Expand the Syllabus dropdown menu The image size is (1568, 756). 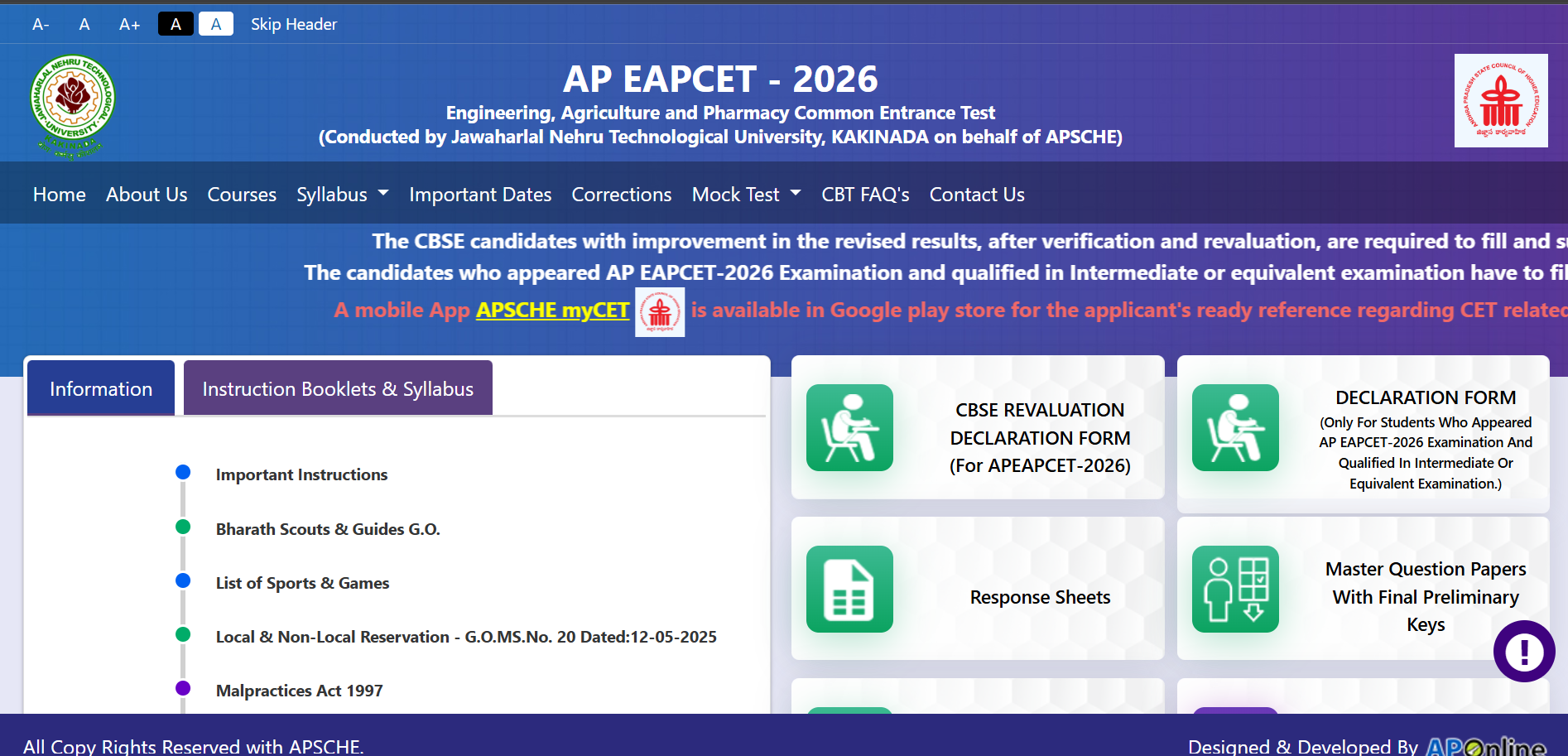pos(343,195)
